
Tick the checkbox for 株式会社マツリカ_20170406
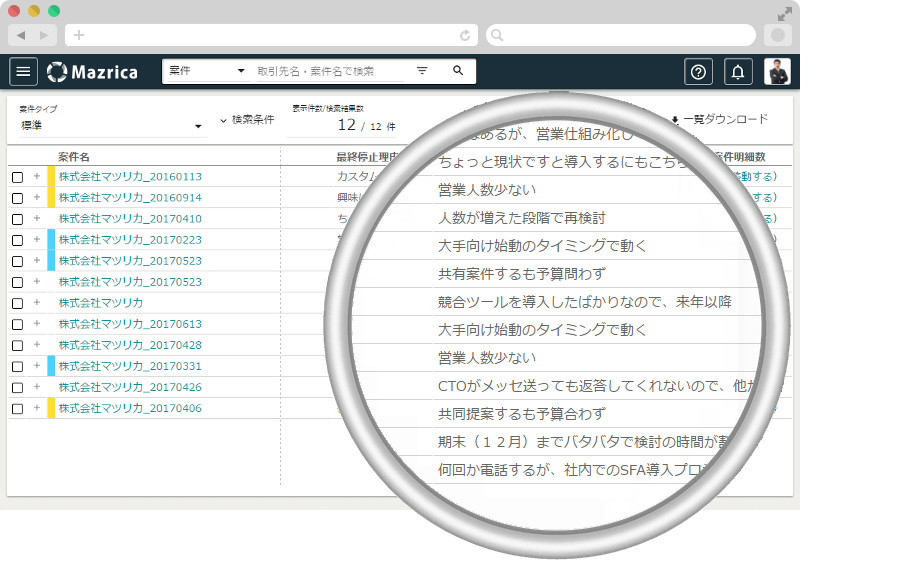17,408
